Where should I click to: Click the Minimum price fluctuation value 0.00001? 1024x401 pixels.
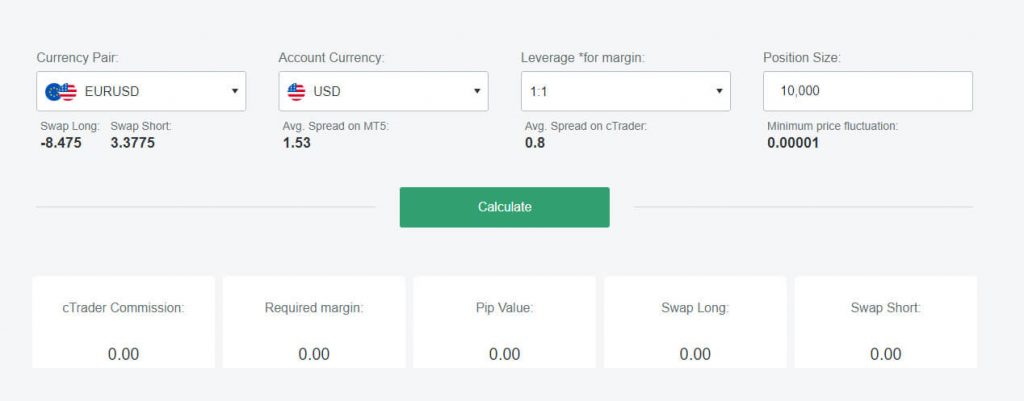(x=793, y=143)
